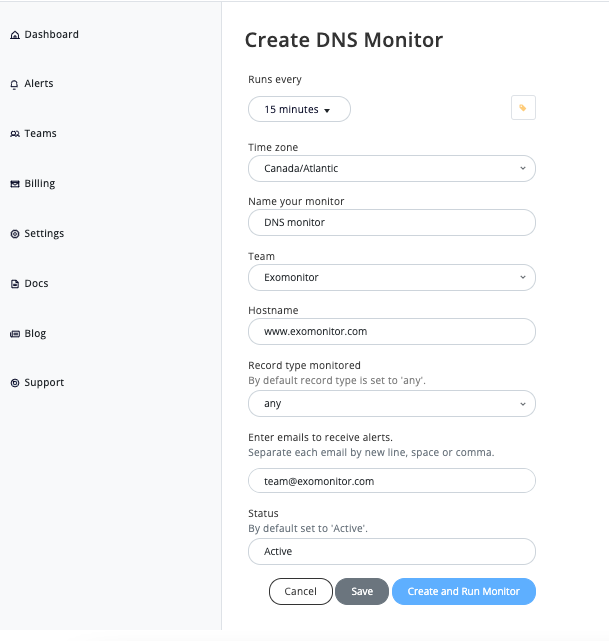Click the Create DNS Monitor heading
The width and height of the screenshot is (609, 641).
344,40
